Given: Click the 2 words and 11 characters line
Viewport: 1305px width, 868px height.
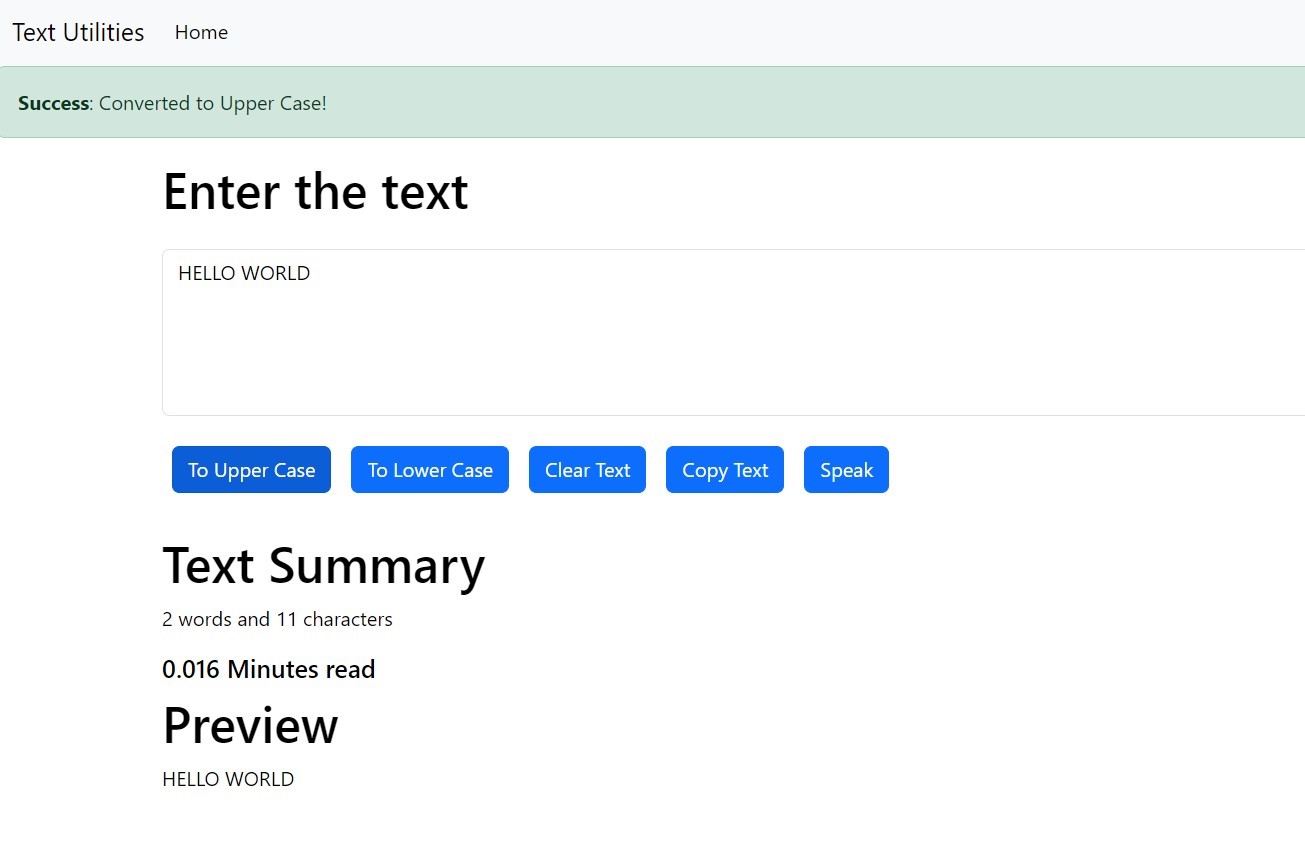Looking at the screenshot, I should (277, 620).
